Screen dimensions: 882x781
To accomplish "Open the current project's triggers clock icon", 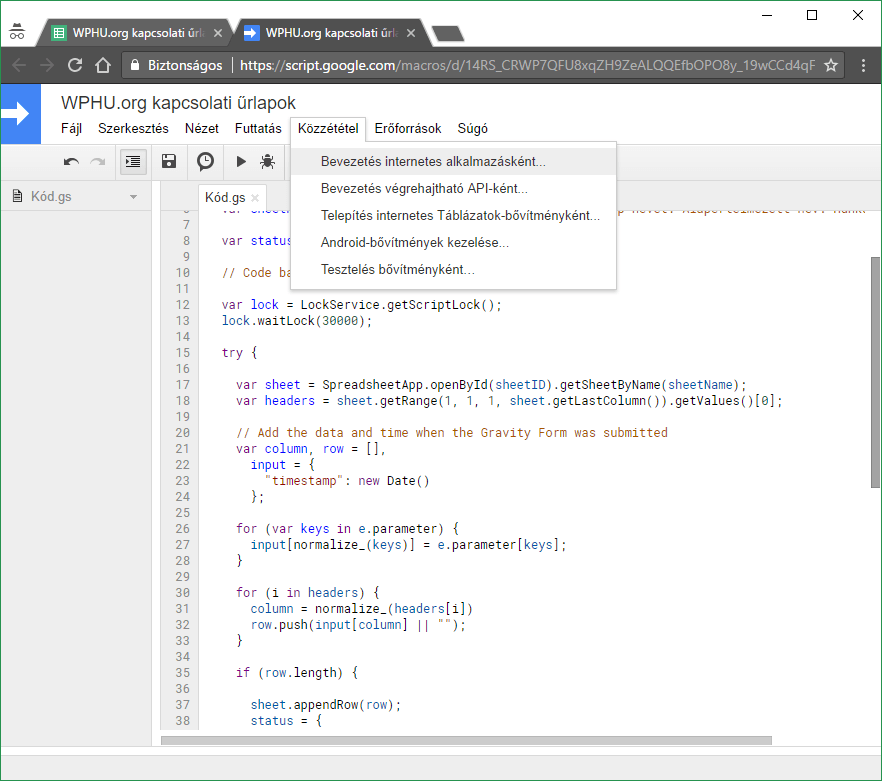I will pos(205,161).
